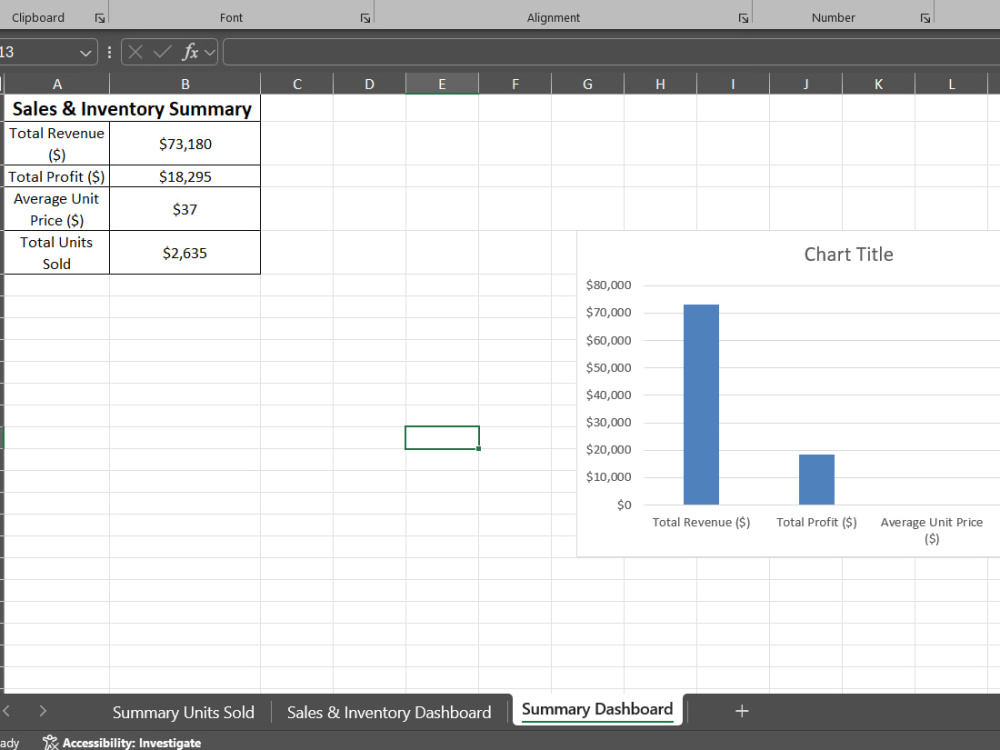The width and height of the screenshot is (1000, 750).
Task: Select column C header
Action: [297, 84]
